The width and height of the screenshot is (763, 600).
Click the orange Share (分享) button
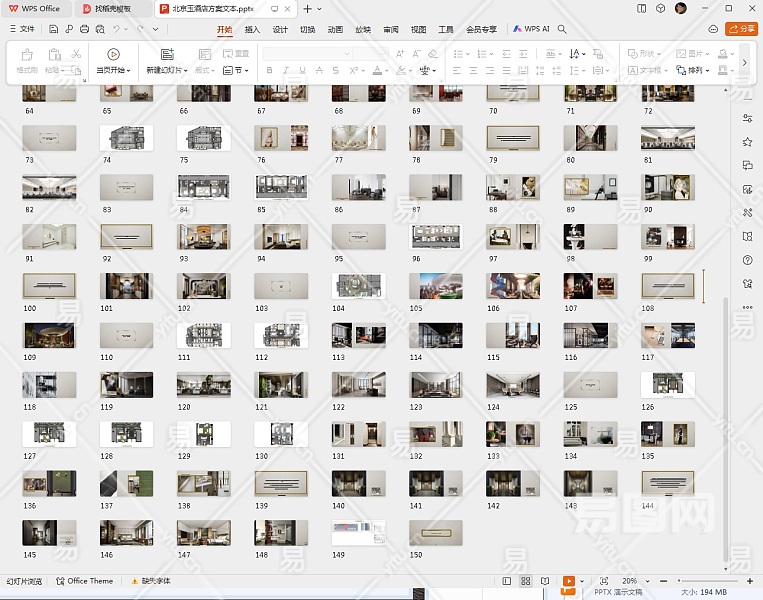click(742, 29)
